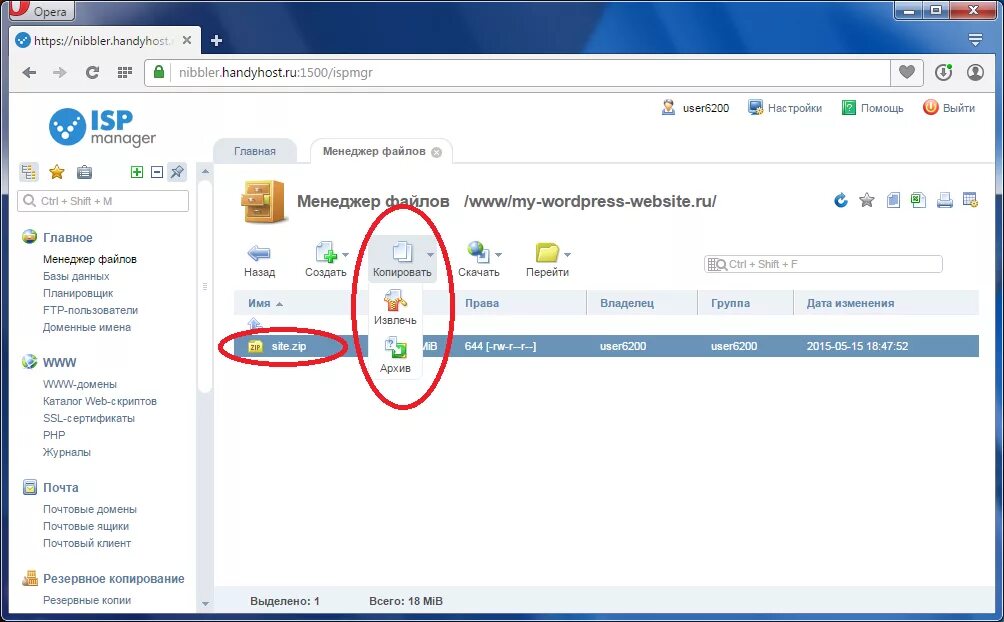This screenshot has width=1004, height=622.
Task: Collapse the Резервное копирование section
Action: (114, 578)
